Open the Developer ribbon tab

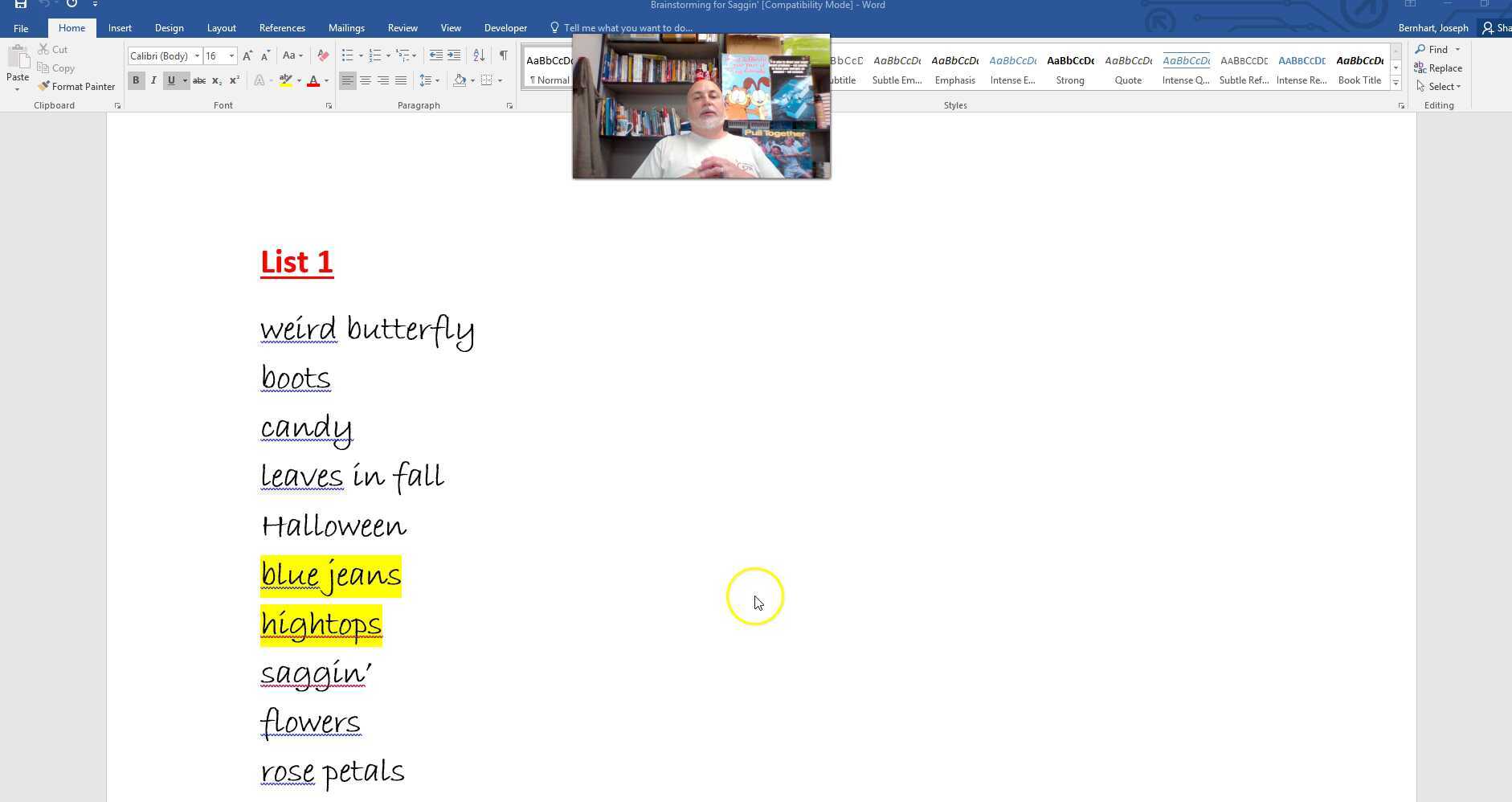coord(505,27)
